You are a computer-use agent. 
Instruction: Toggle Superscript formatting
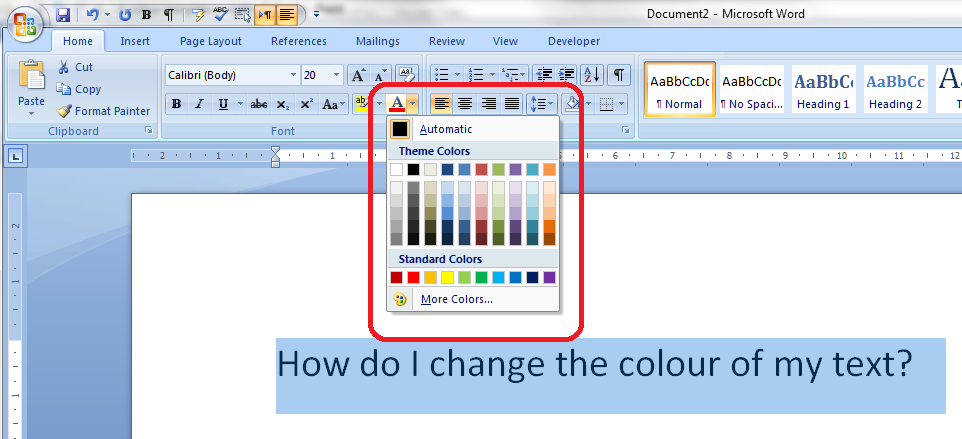[307, 104]
